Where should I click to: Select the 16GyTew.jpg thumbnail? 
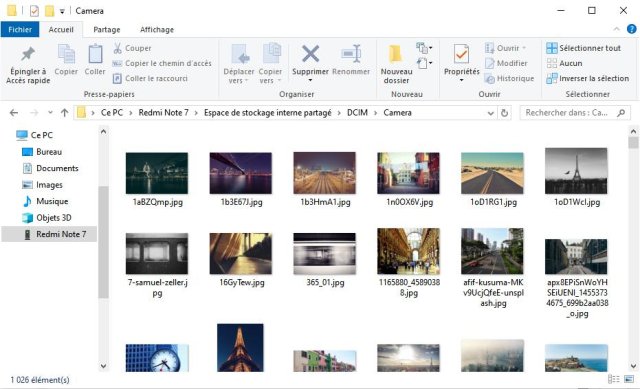pos(241,253)
